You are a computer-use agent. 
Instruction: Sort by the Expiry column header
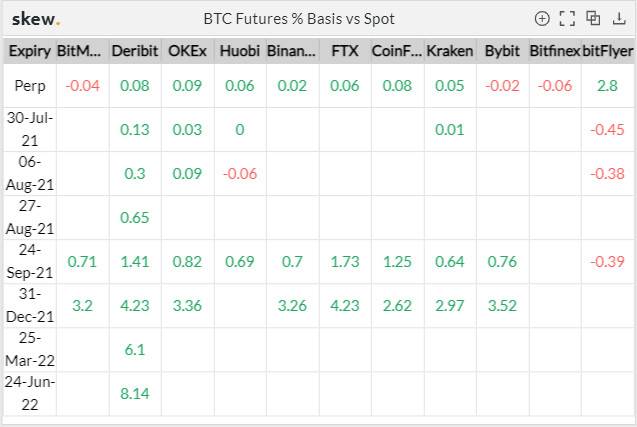coord(30,51)
